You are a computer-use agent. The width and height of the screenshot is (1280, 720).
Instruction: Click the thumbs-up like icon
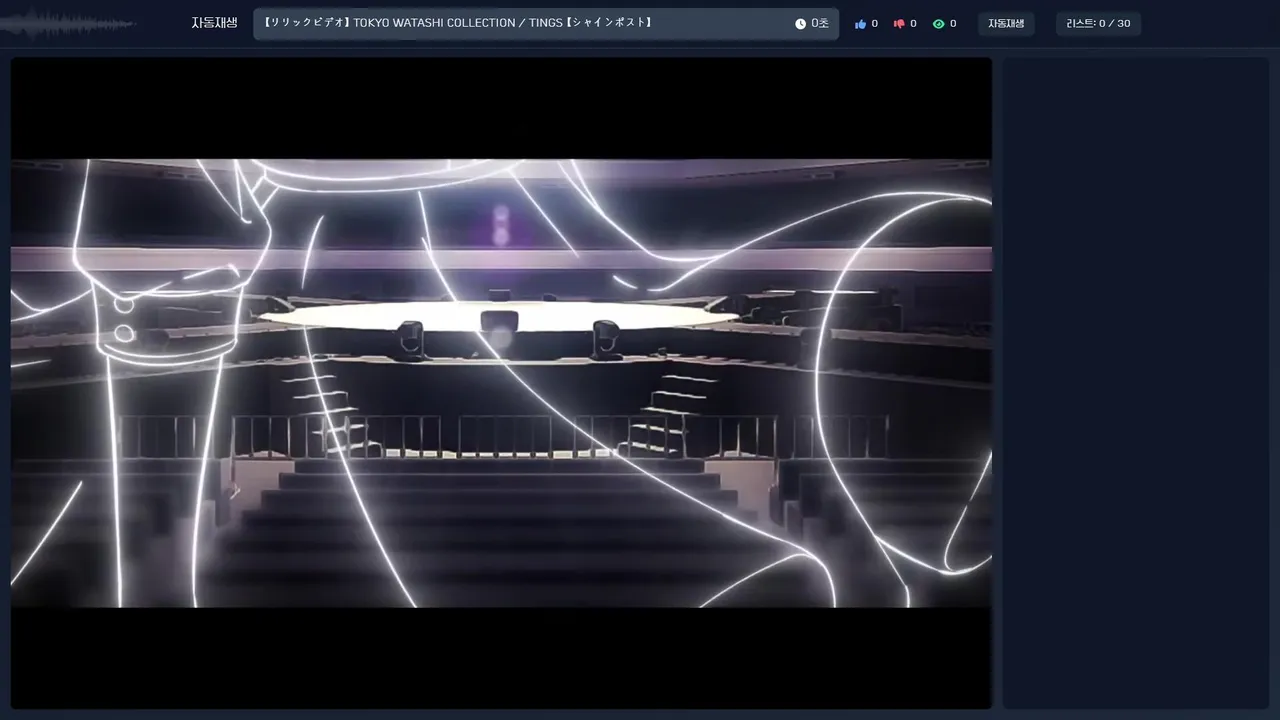coord(860,24)
